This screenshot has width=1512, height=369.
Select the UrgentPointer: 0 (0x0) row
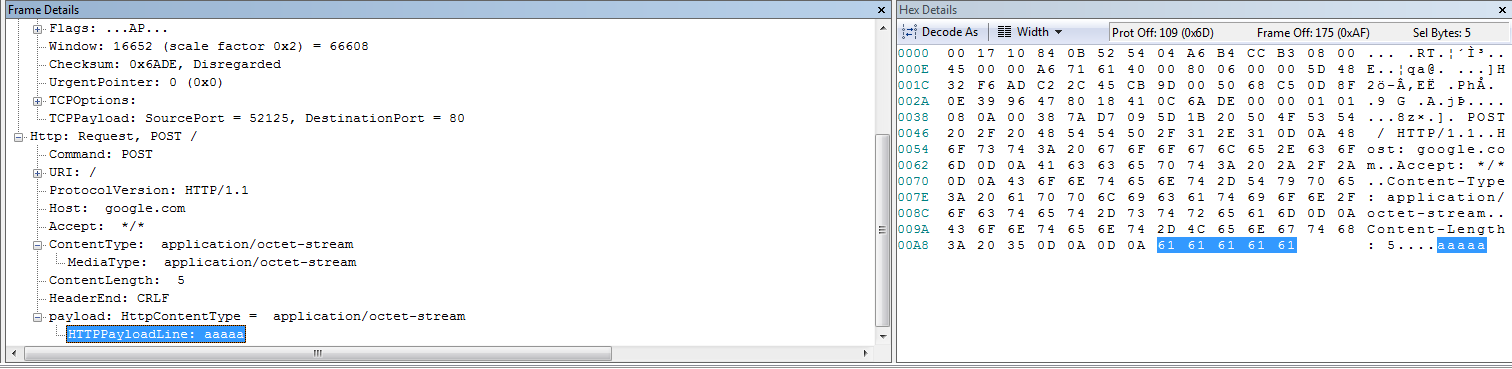point(135,82)
